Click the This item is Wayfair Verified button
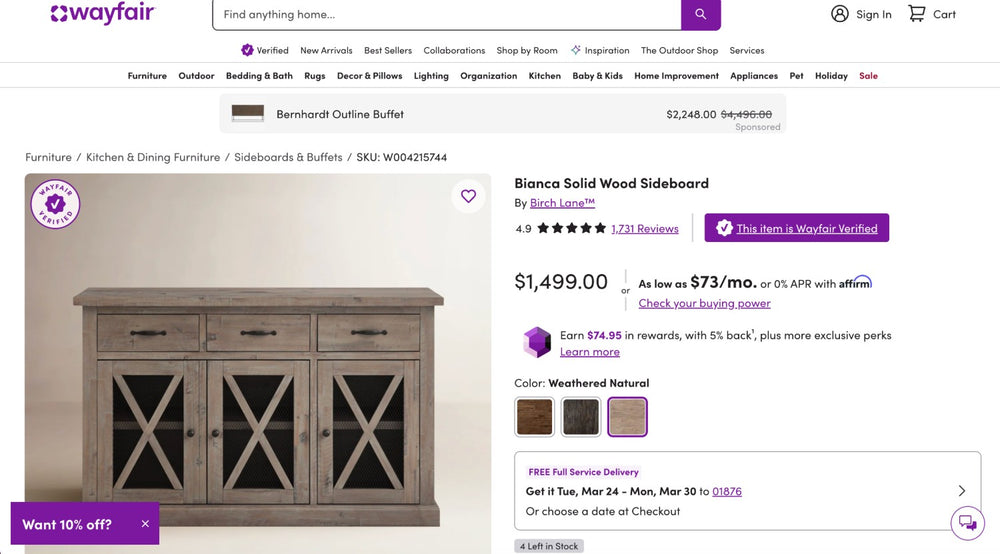The width and height of the screenshot is (1000, 554). coord(796,228)
